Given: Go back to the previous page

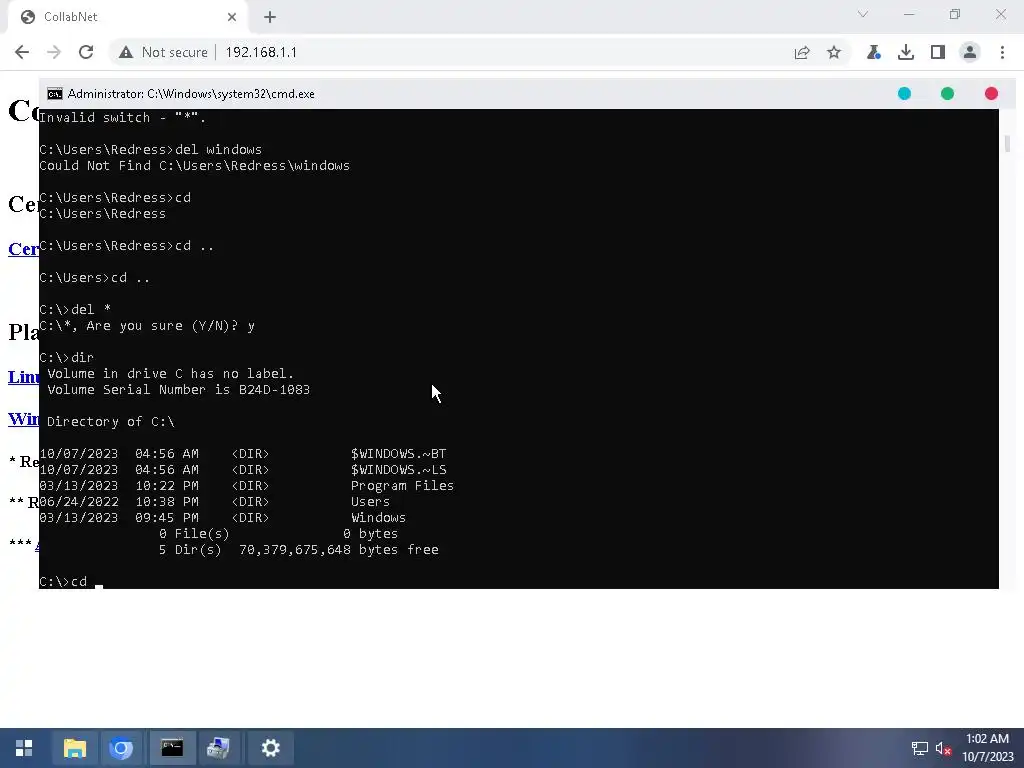Looking at the screenshot, I should 22,52.
